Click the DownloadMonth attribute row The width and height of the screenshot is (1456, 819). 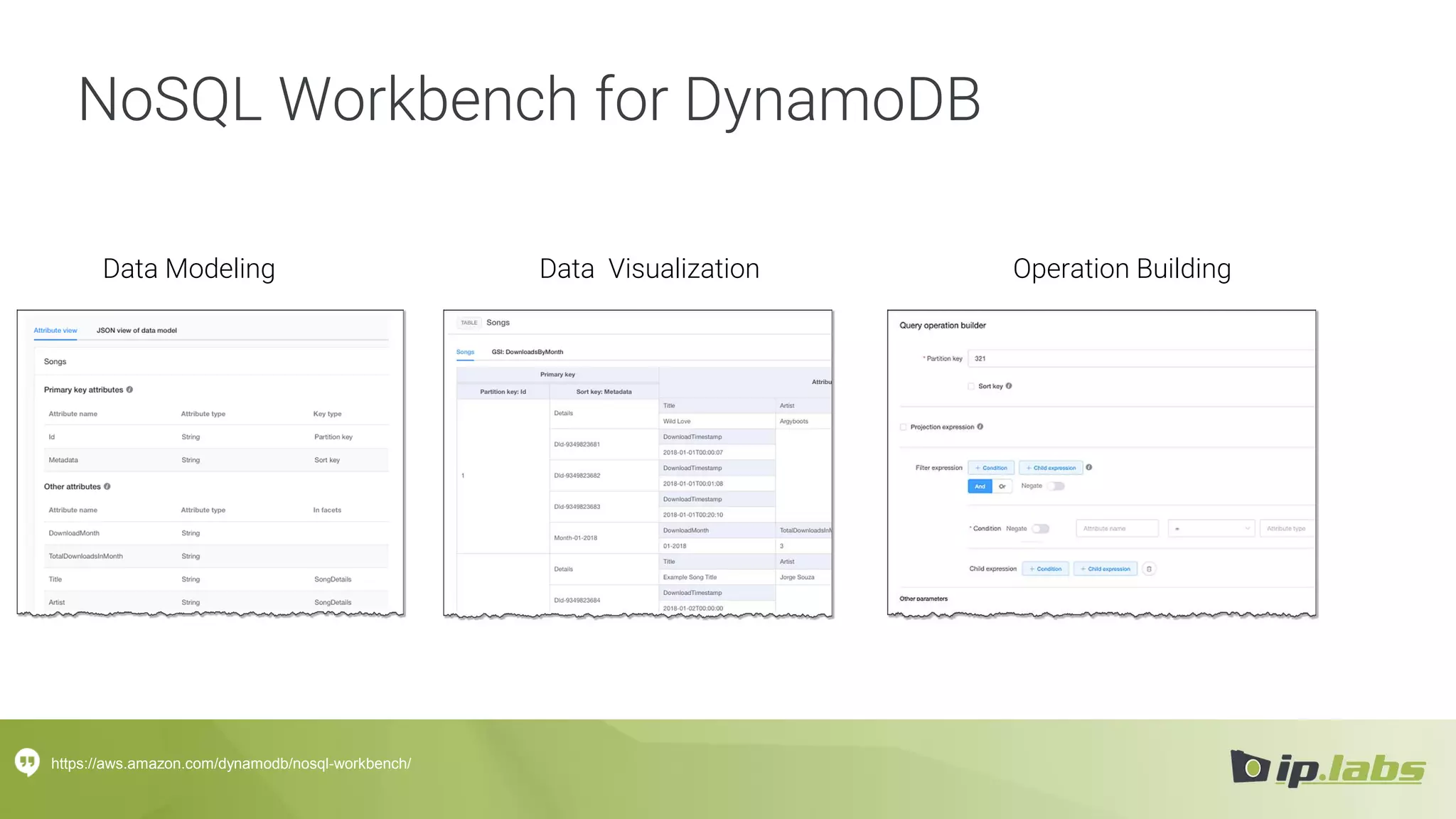(216, 533)
